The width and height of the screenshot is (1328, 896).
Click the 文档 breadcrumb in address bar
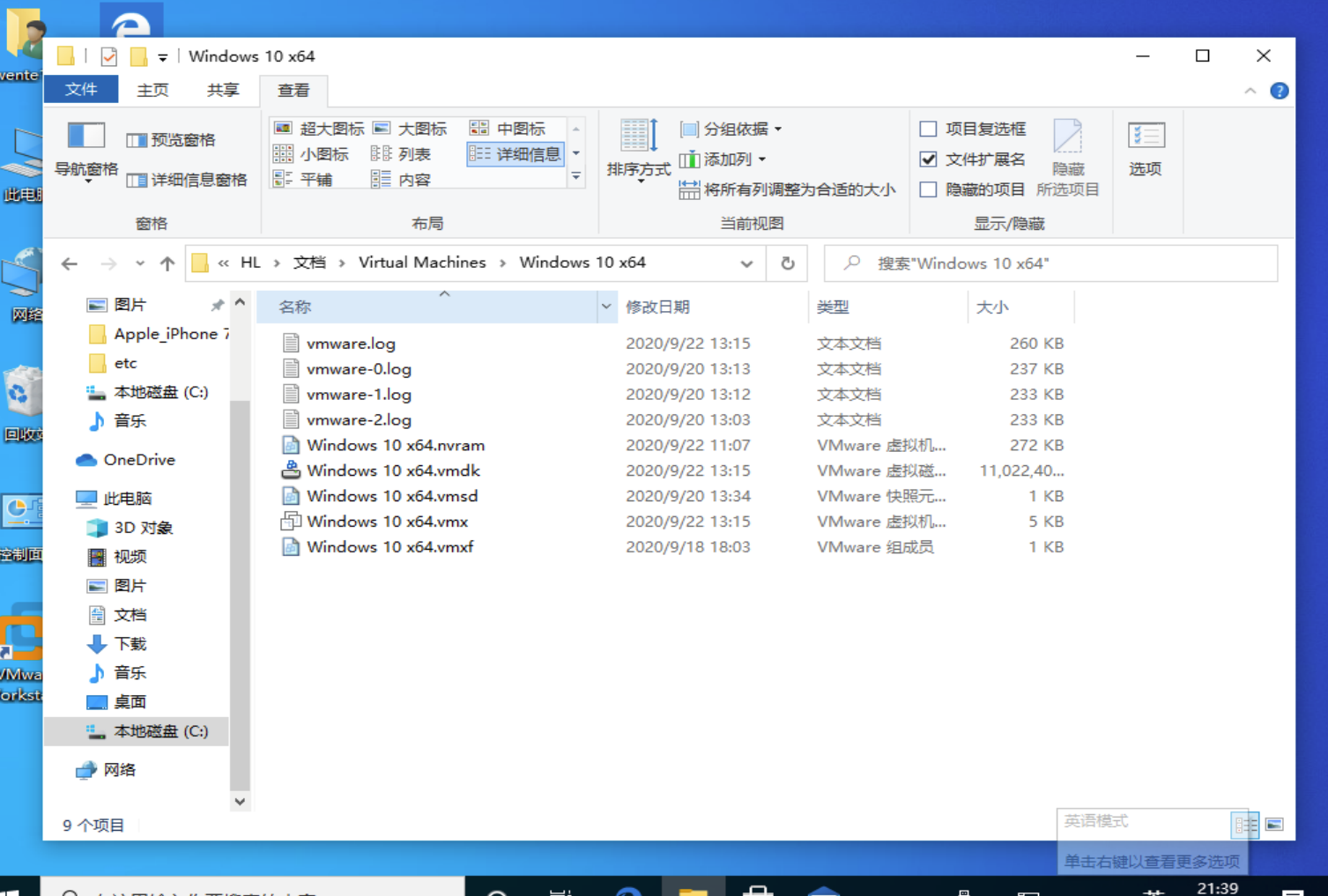309,263
